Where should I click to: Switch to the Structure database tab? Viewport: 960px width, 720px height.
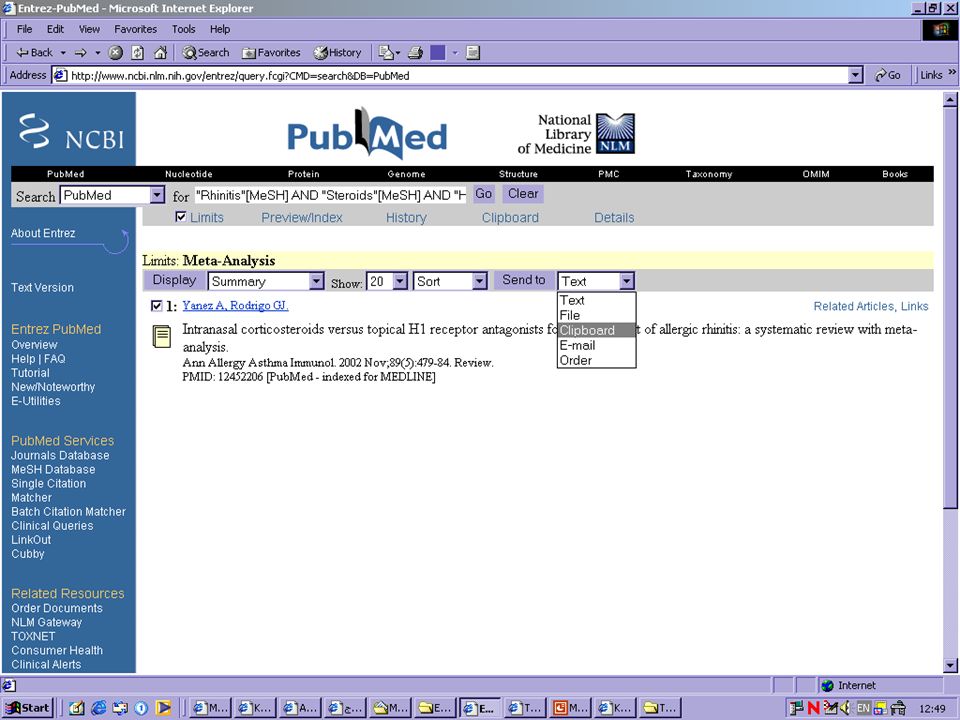tap(518, 174)
